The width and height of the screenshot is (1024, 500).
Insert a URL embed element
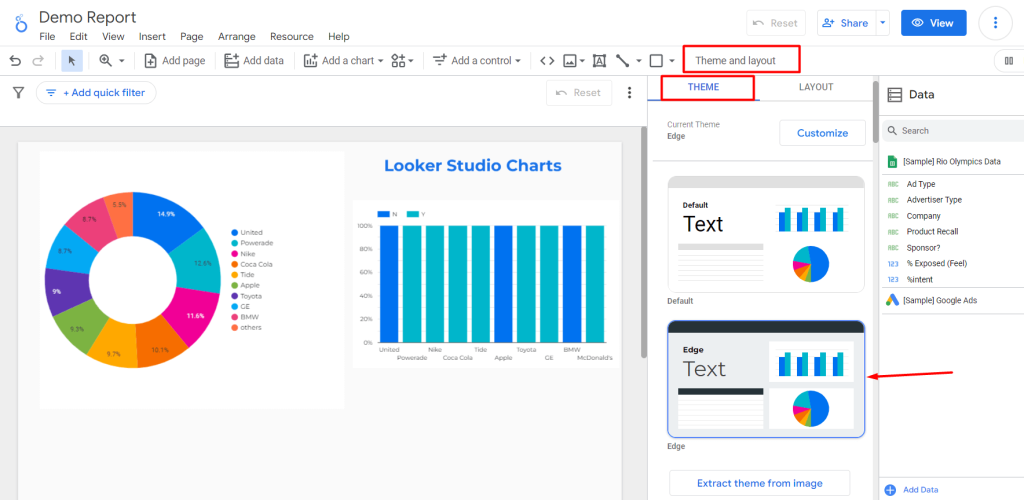547,61
